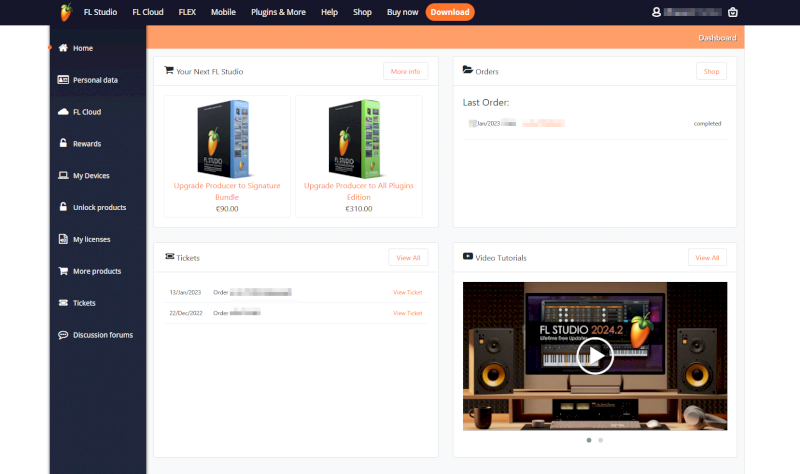The height and width of the screenshot is (474, 800).
Task: Open the FLEX menu item
Action: 187,12
